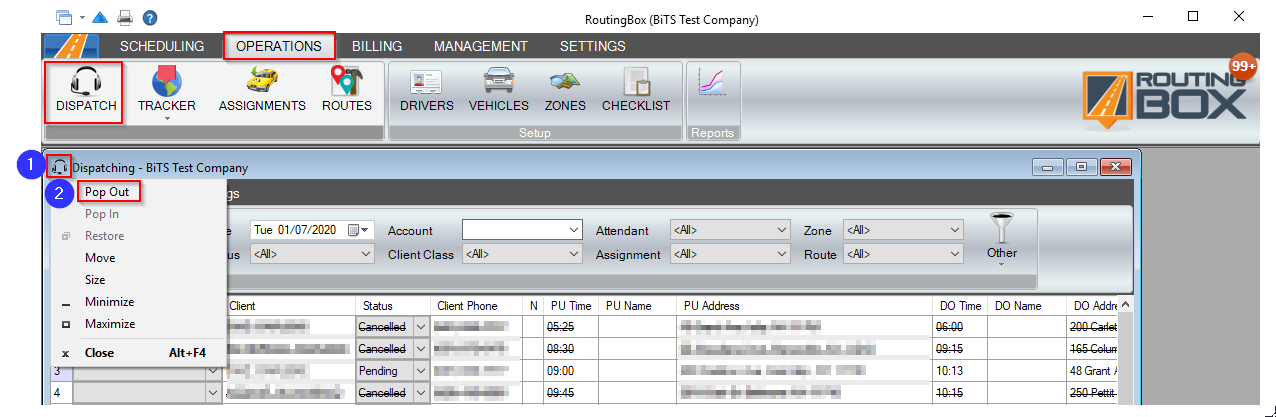Open the Routes map pin icon

tap(347, 92)
